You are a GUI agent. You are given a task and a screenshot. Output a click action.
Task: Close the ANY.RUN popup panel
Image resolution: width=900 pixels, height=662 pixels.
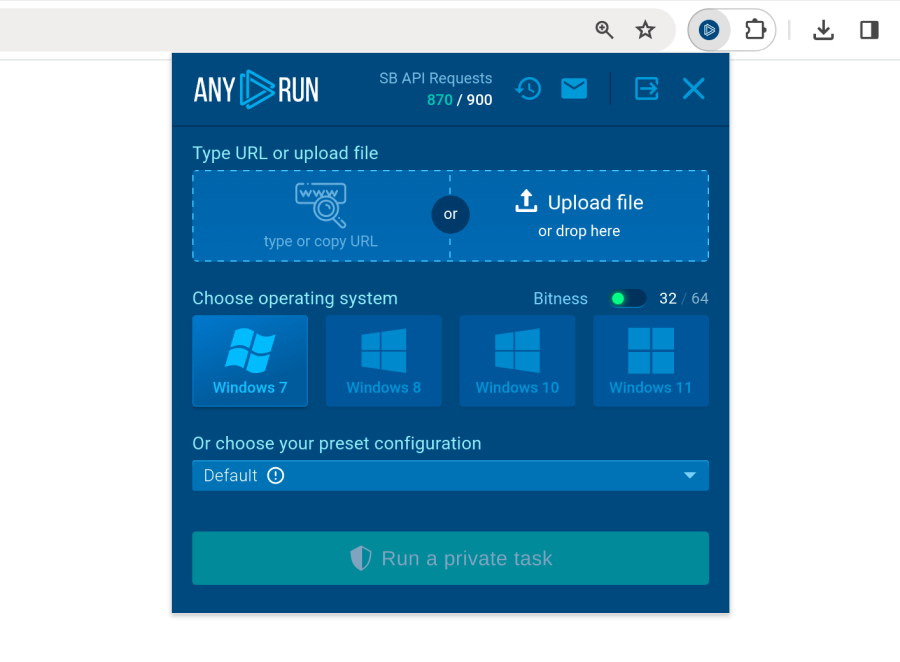coord(693,89)
